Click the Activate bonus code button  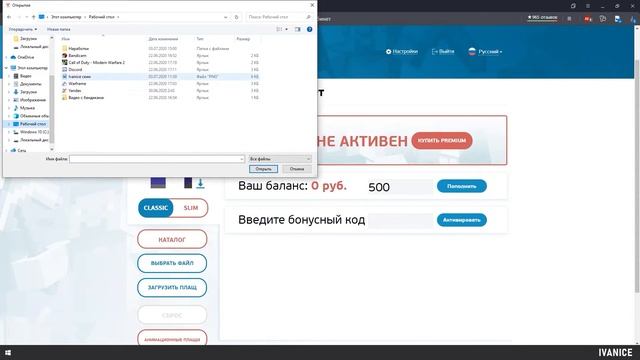pyautogui.click(x=462, y=220)
